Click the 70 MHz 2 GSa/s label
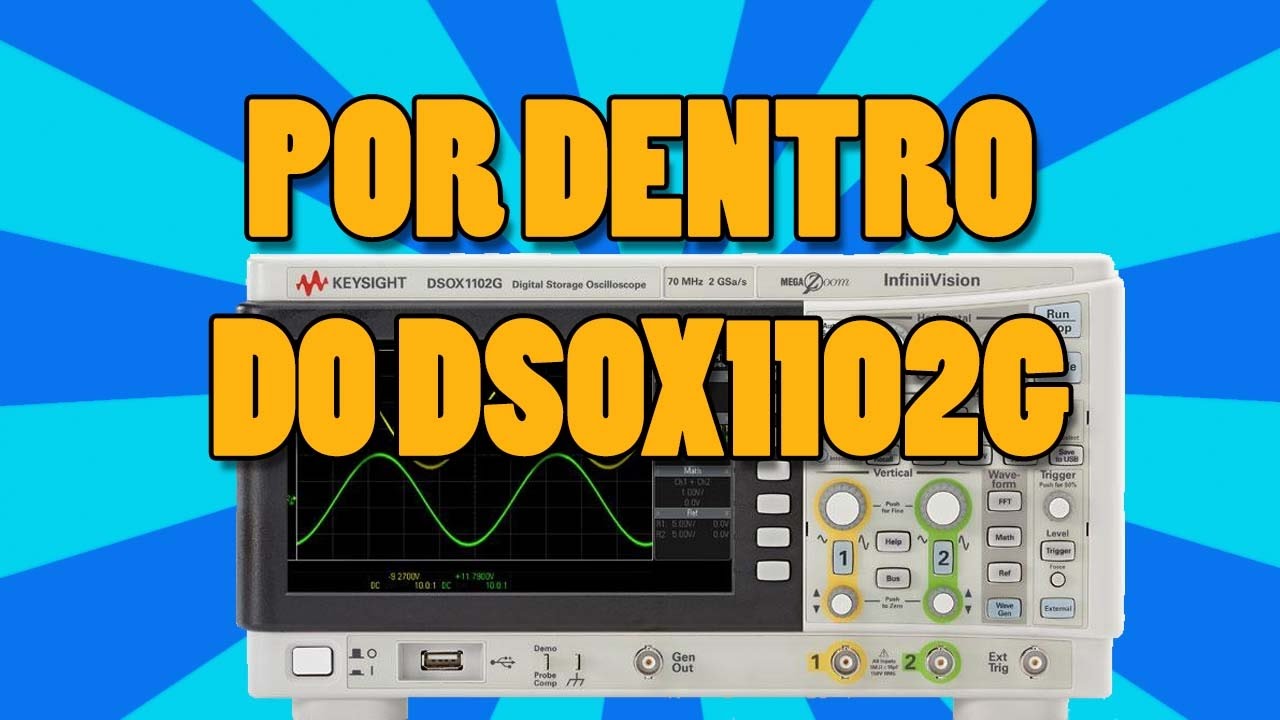 pyautogui.click(x=708, y=284)
